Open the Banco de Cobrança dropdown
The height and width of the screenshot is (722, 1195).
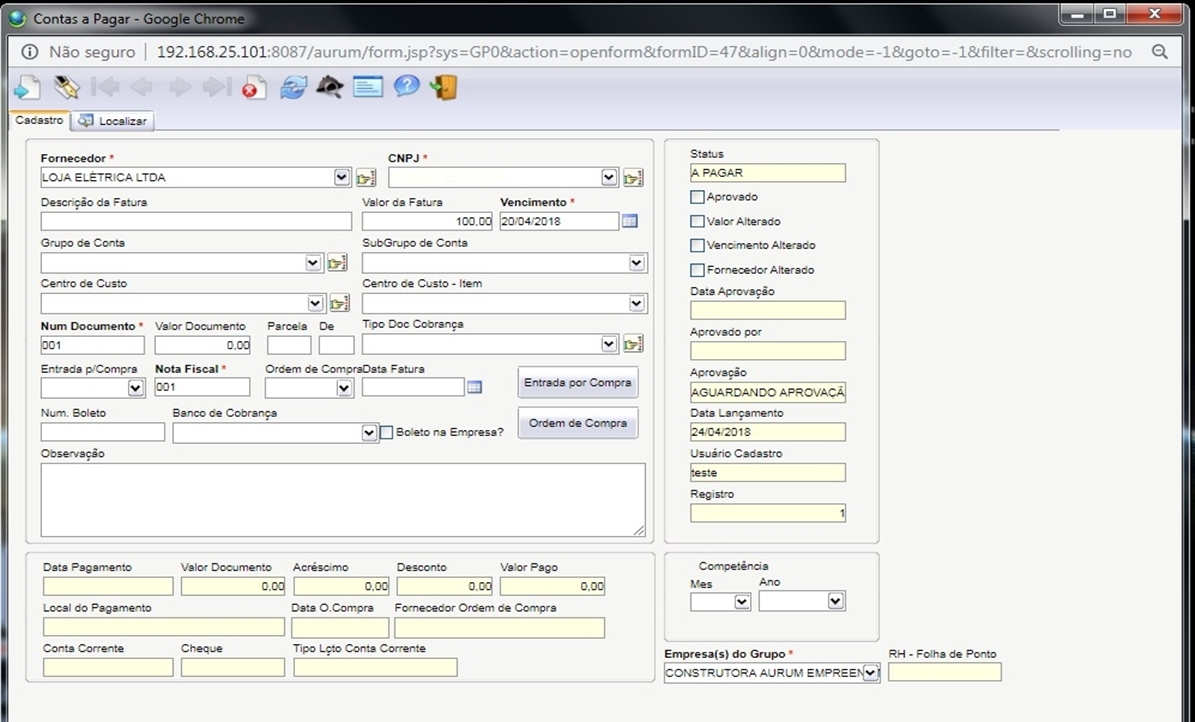click(369, 433)
